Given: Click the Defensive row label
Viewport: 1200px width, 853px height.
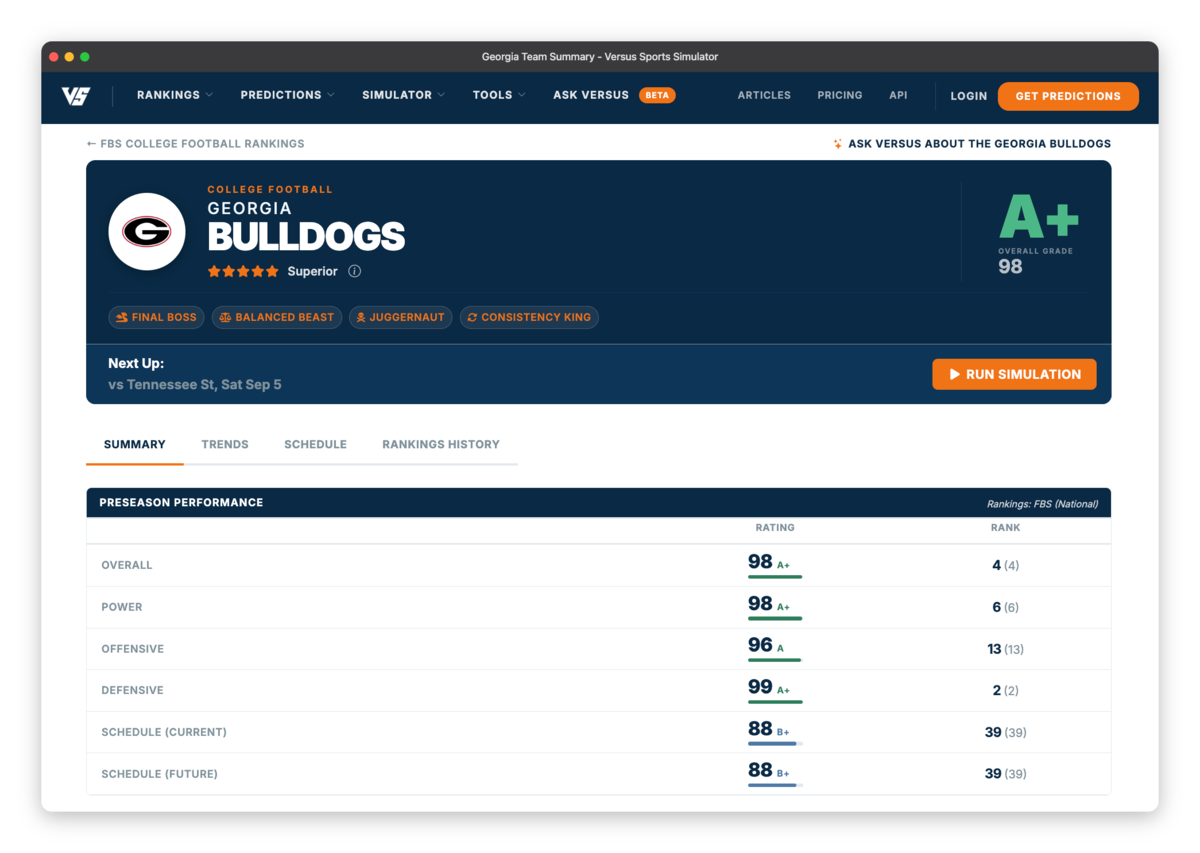Looking at the screenshot, I should (x=132, y=690).
